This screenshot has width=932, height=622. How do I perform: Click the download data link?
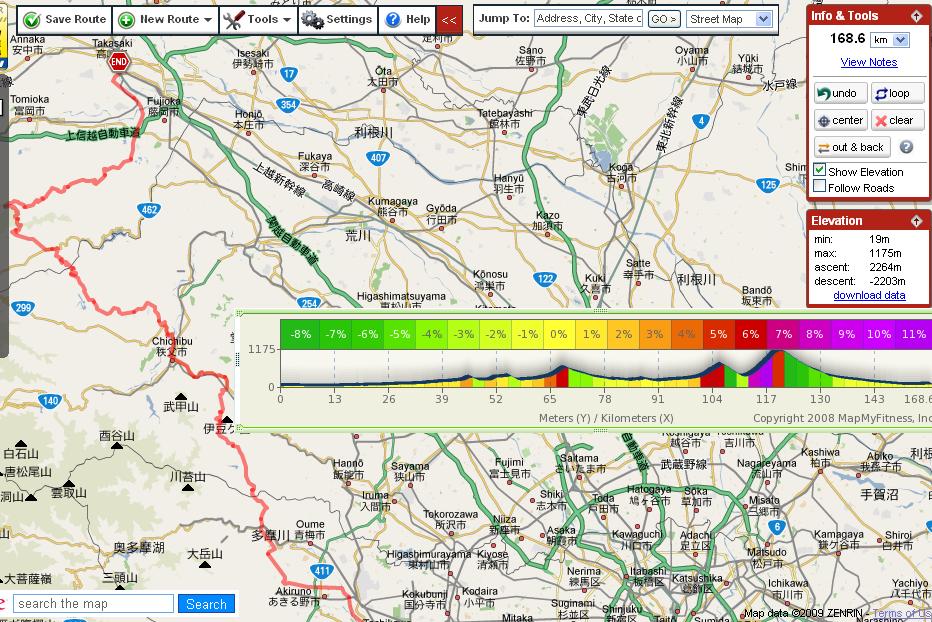click(x=868, y=295)
